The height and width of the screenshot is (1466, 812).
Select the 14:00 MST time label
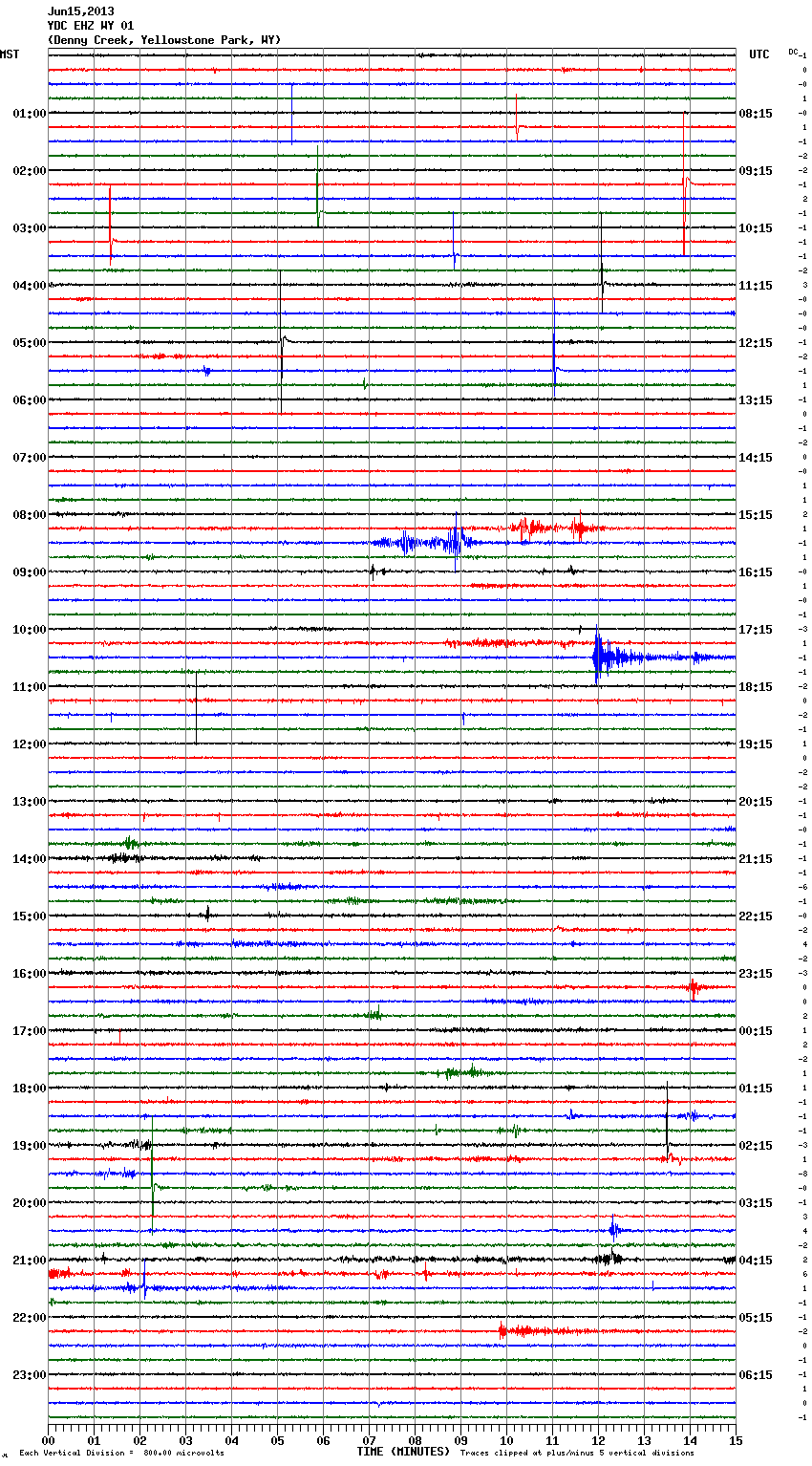30,859
